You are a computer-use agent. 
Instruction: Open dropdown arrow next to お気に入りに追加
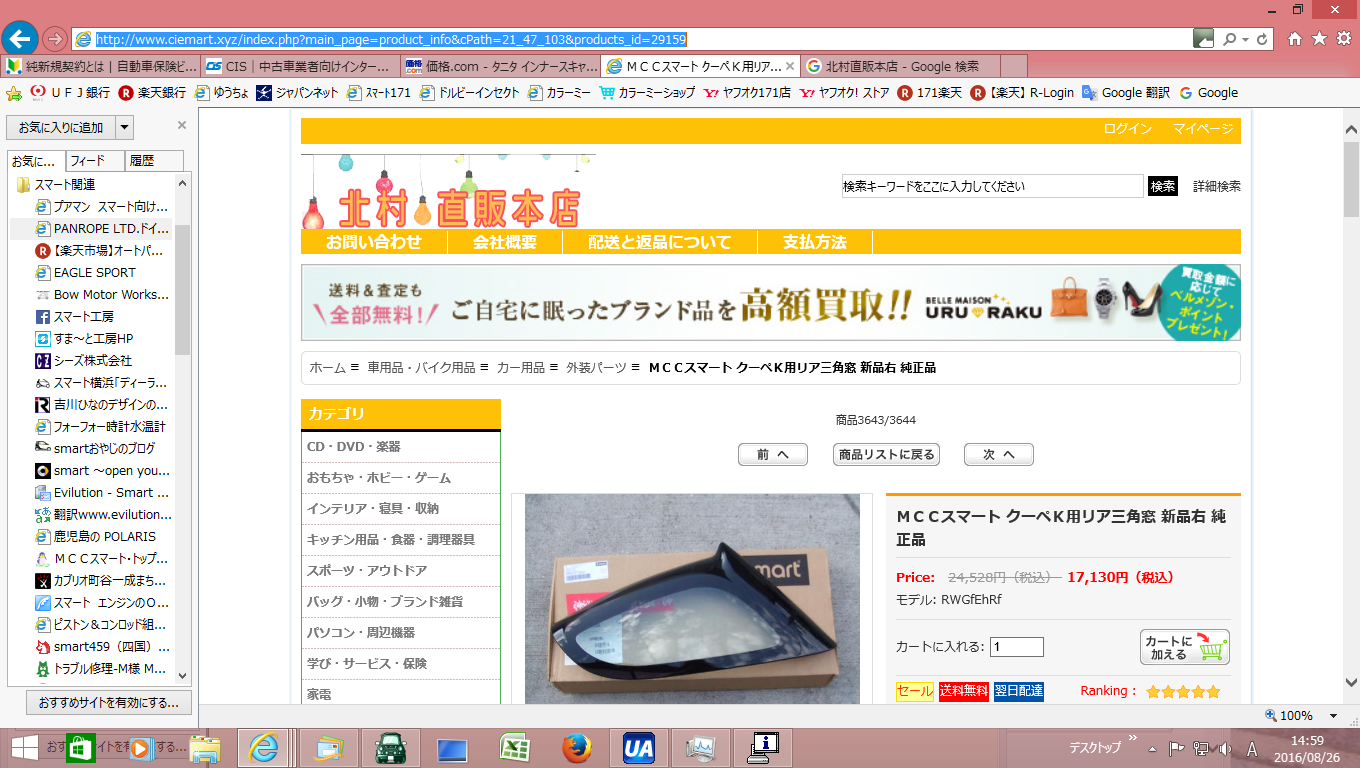coord(124,127)
